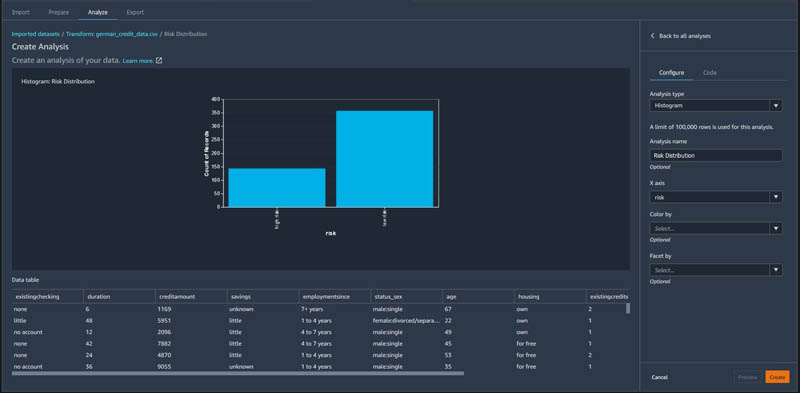Open the Learn more external link icon
This screenshot has width=800, height=393.
tap(159, 61)
